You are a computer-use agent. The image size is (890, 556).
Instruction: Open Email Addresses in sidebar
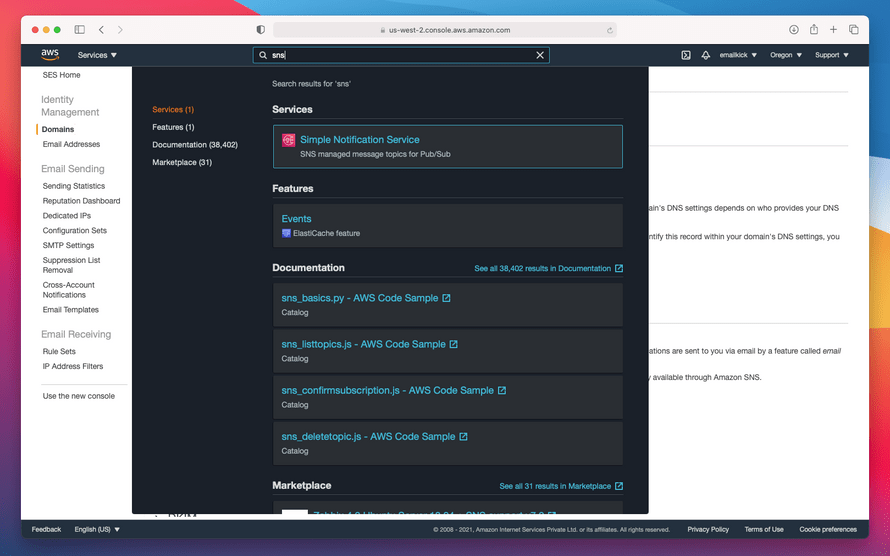coord(71,144)
